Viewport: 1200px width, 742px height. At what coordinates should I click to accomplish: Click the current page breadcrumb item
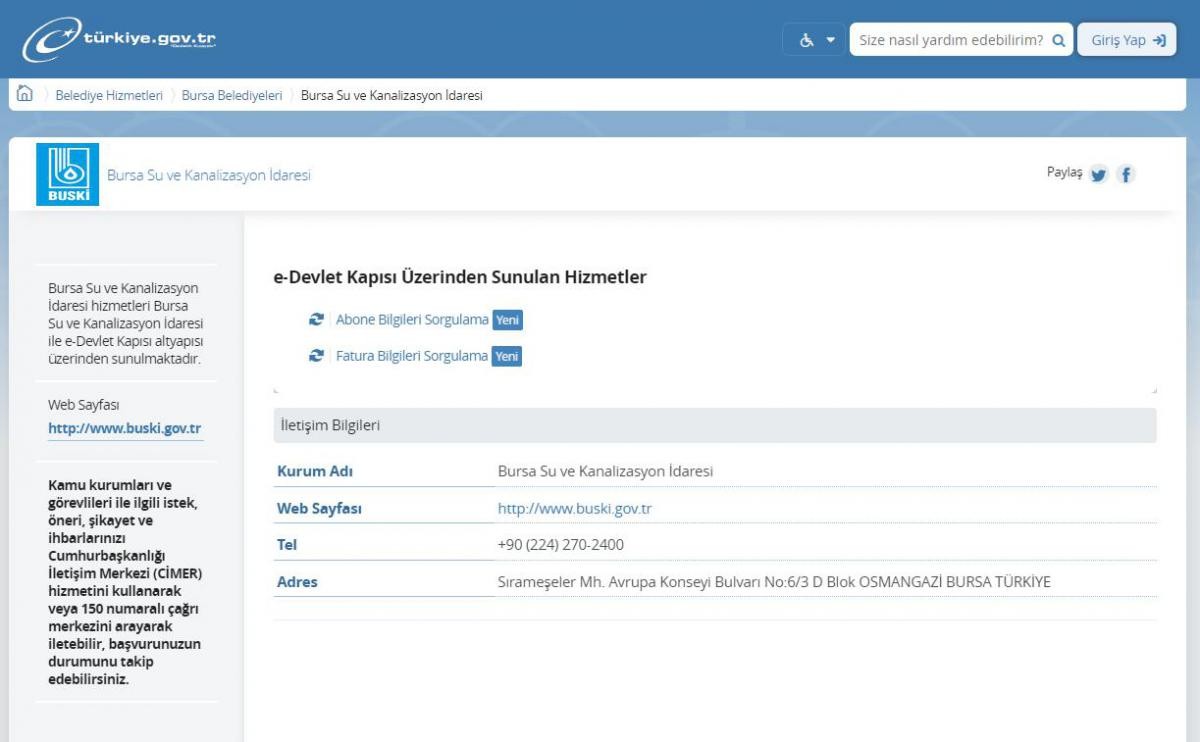(x=391, y=96)
